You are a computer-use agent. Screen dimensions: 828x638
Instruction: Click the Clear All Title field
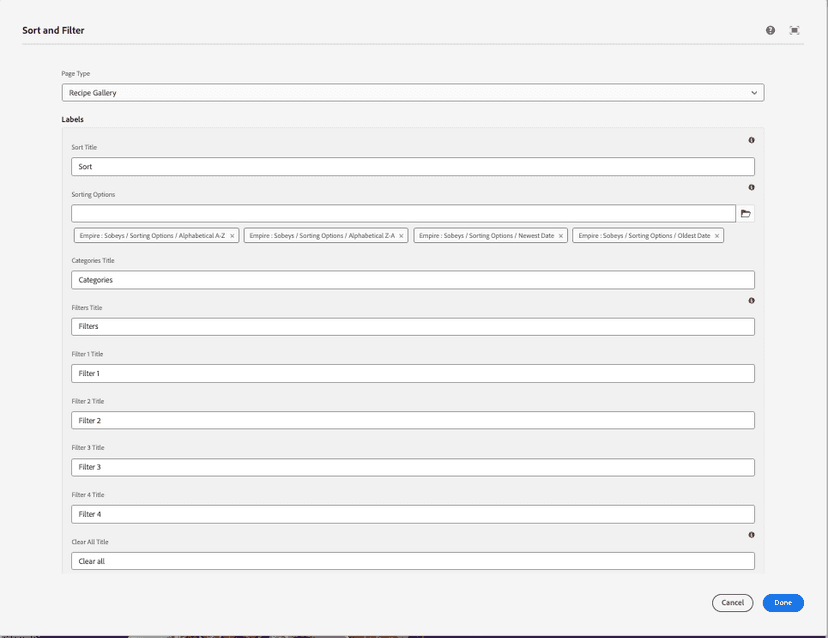tap(412, 561)
